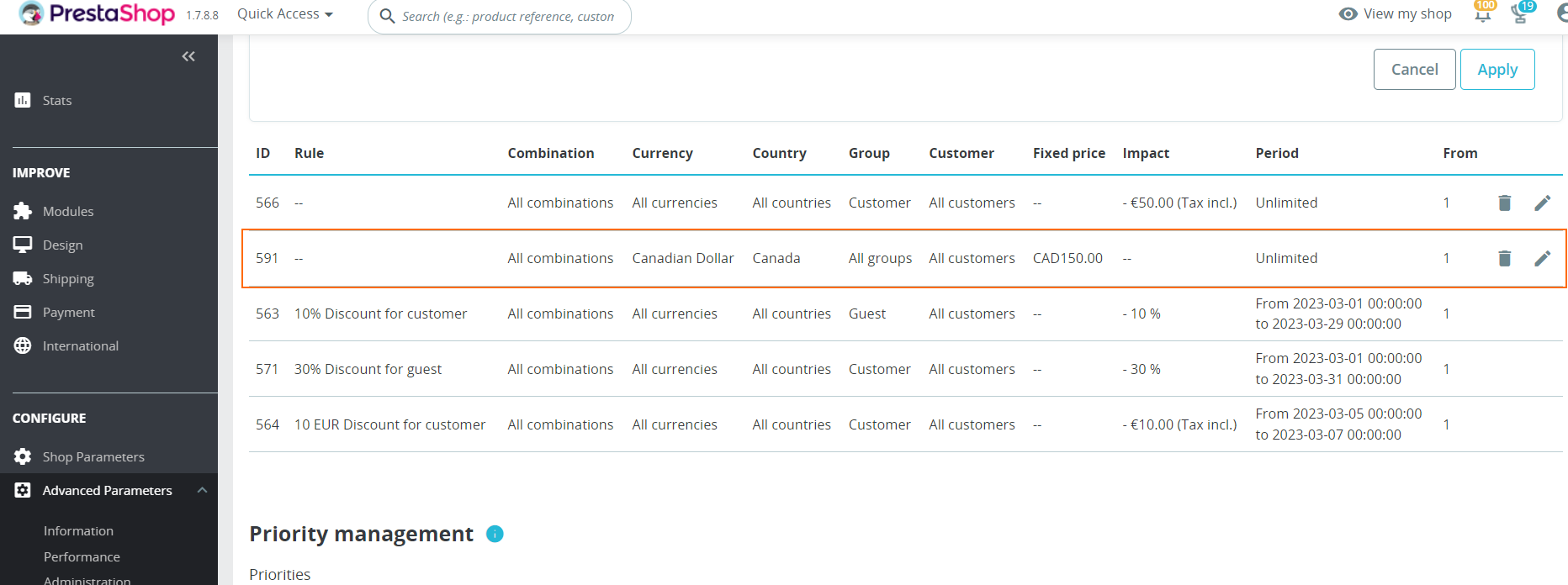The height and width of the screenshot is (585, 1568).
Task: Open the Stats page
Action: coord(57,100)
